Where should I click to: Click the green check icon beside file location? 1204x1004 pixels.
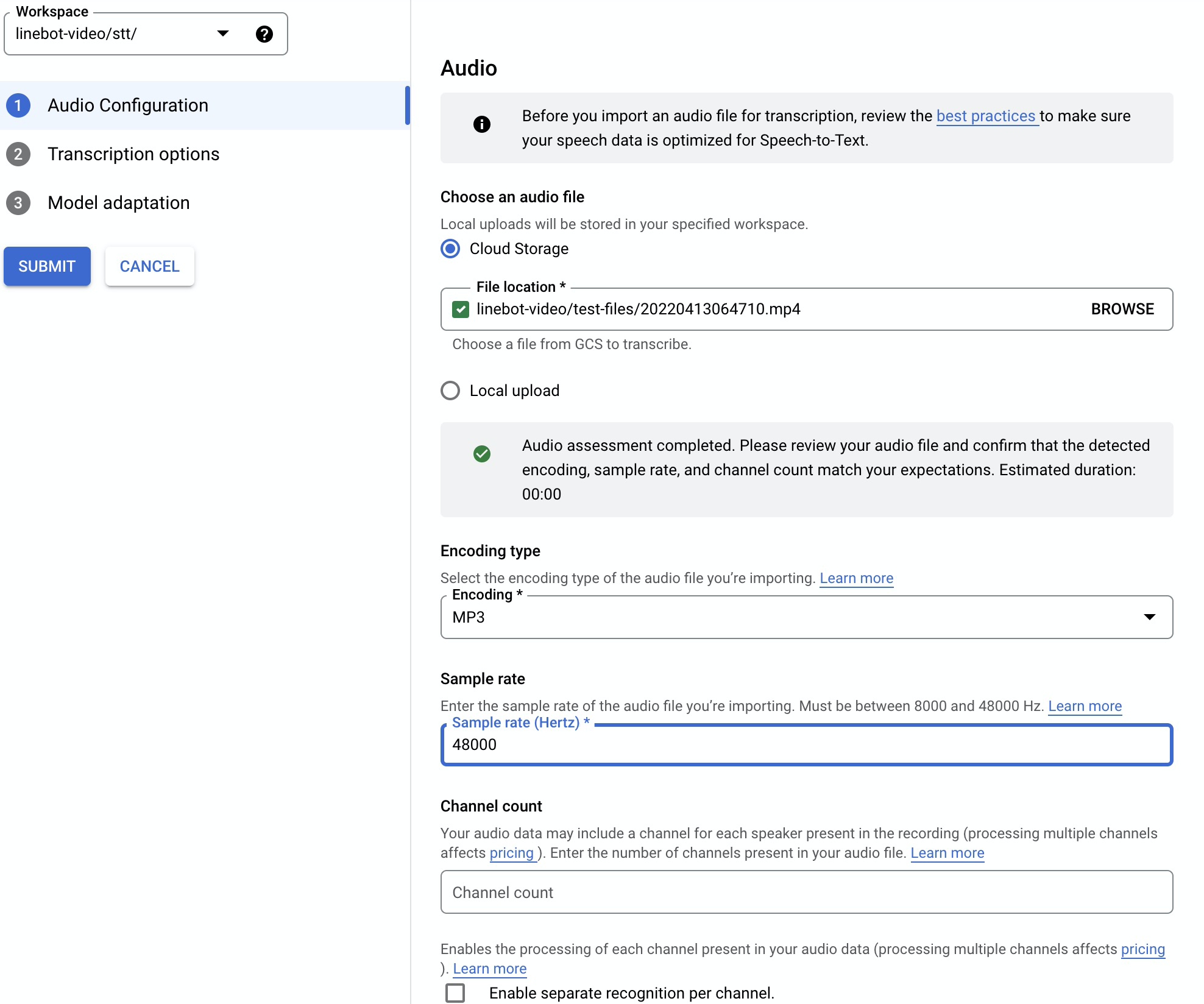click(x=461, y=309)
